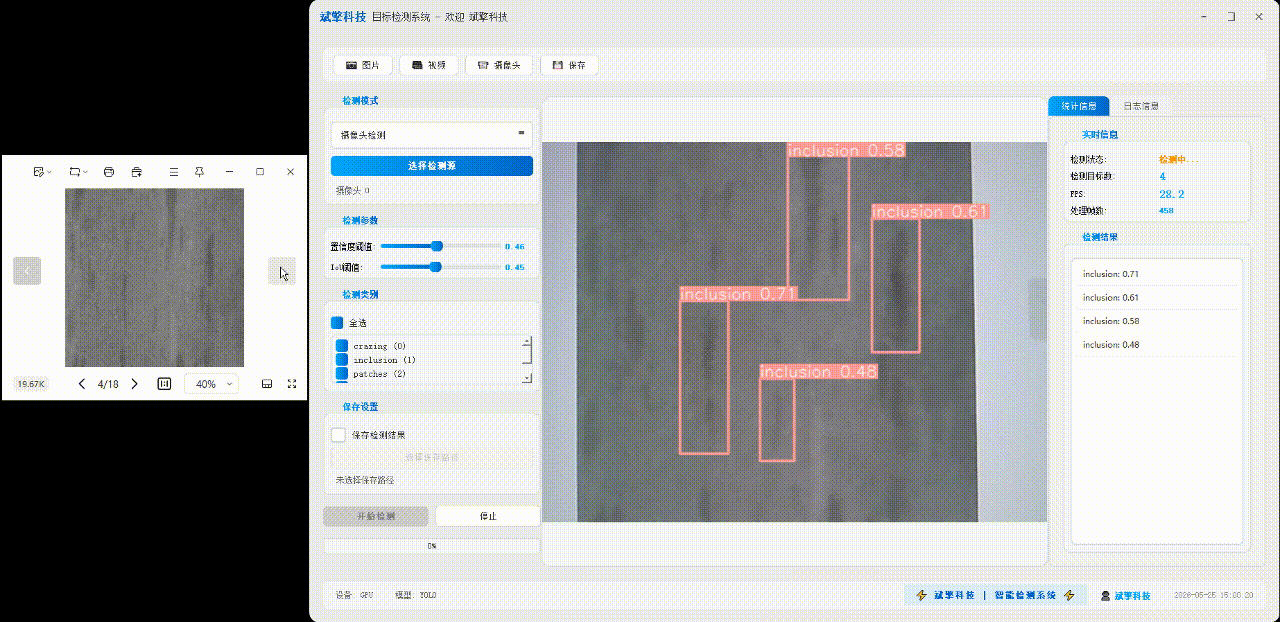Toggle the inclusion (1) class checkbox
Screen dimensions: 1280x622
click(x=342, y=360)
